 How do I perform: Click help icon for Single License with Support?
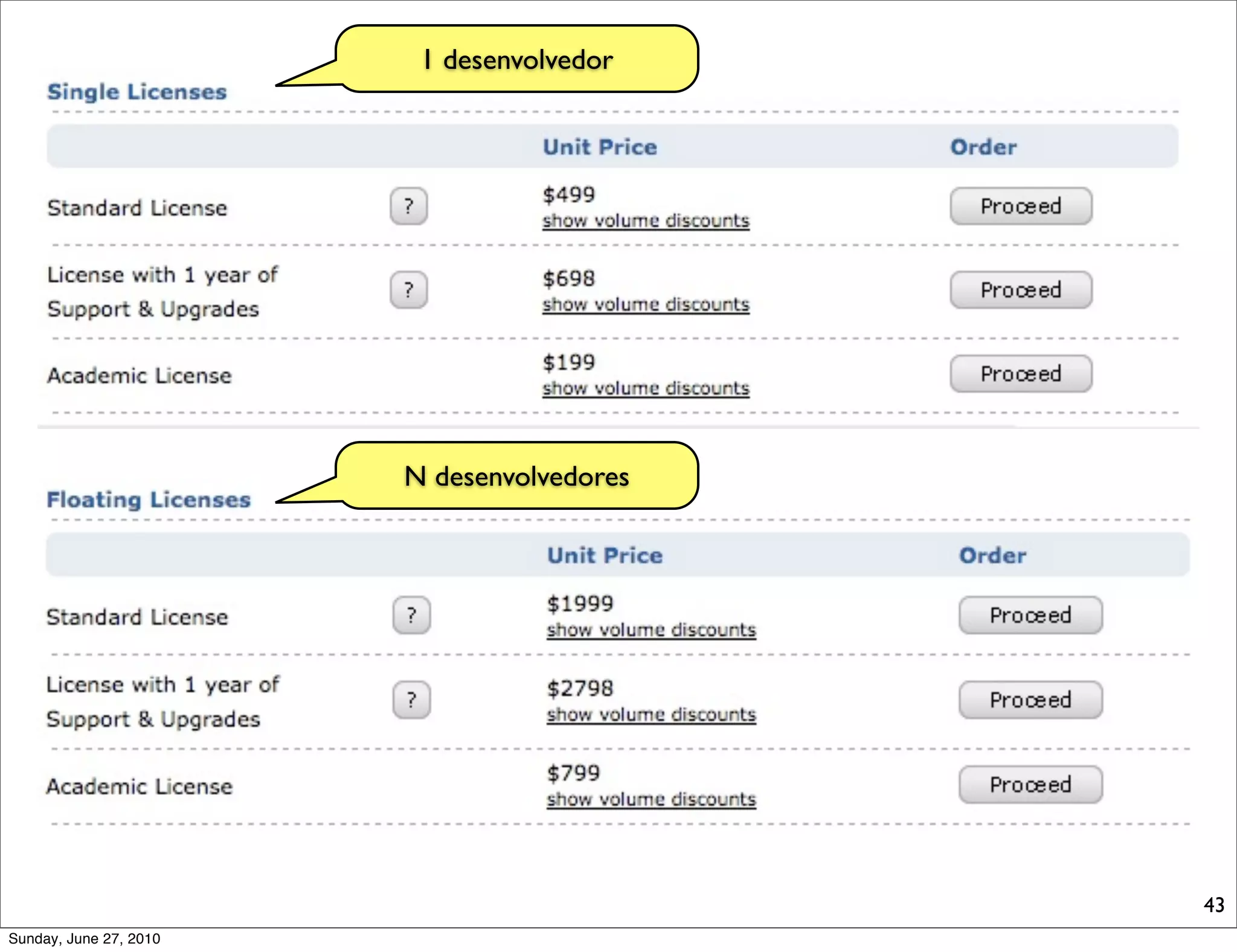[x=408, y=290]
